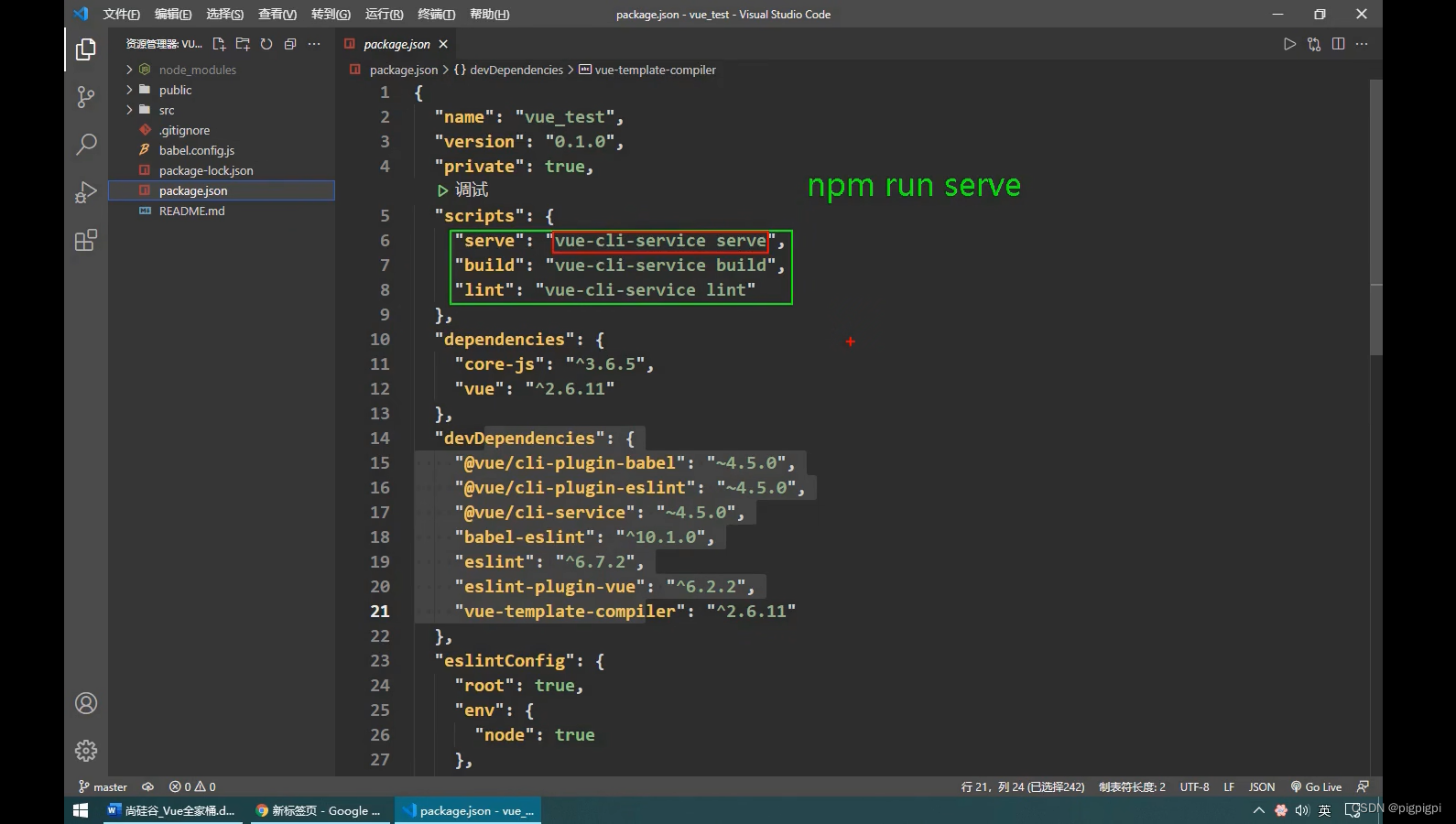Change tab size indicator in status bar
The image size is (1456, 824).
pyautogui.click(x=1132, y=786)
